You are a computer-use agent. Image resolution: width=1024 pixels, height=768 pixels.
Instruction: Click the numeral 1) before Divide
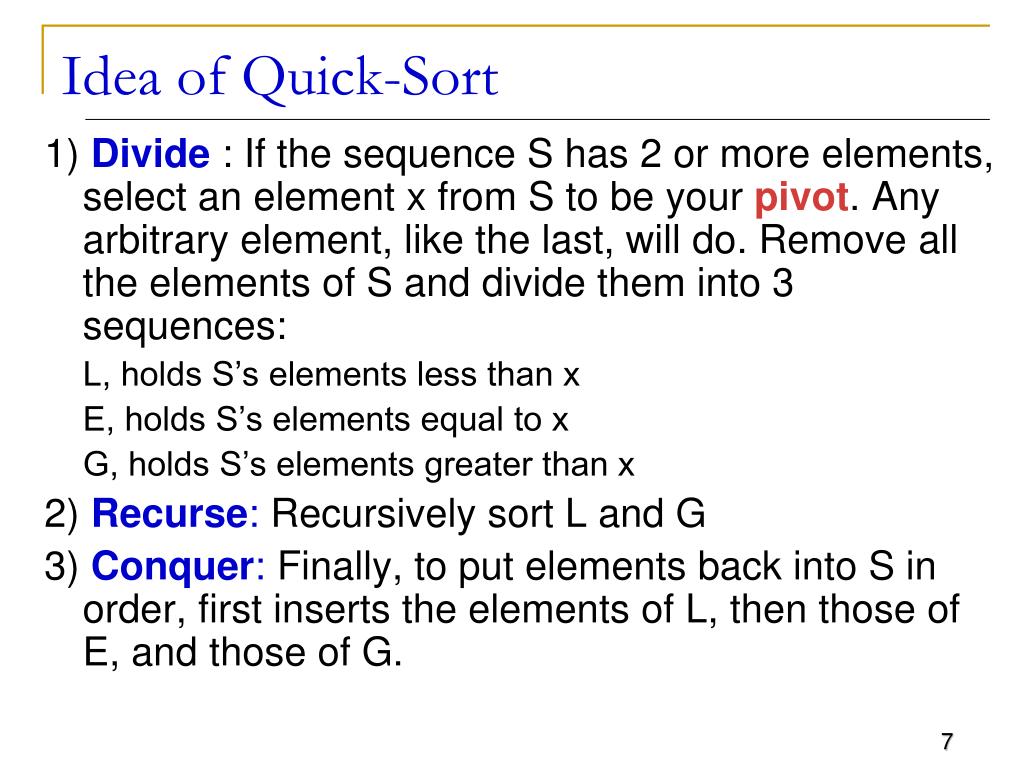[61, 155]
